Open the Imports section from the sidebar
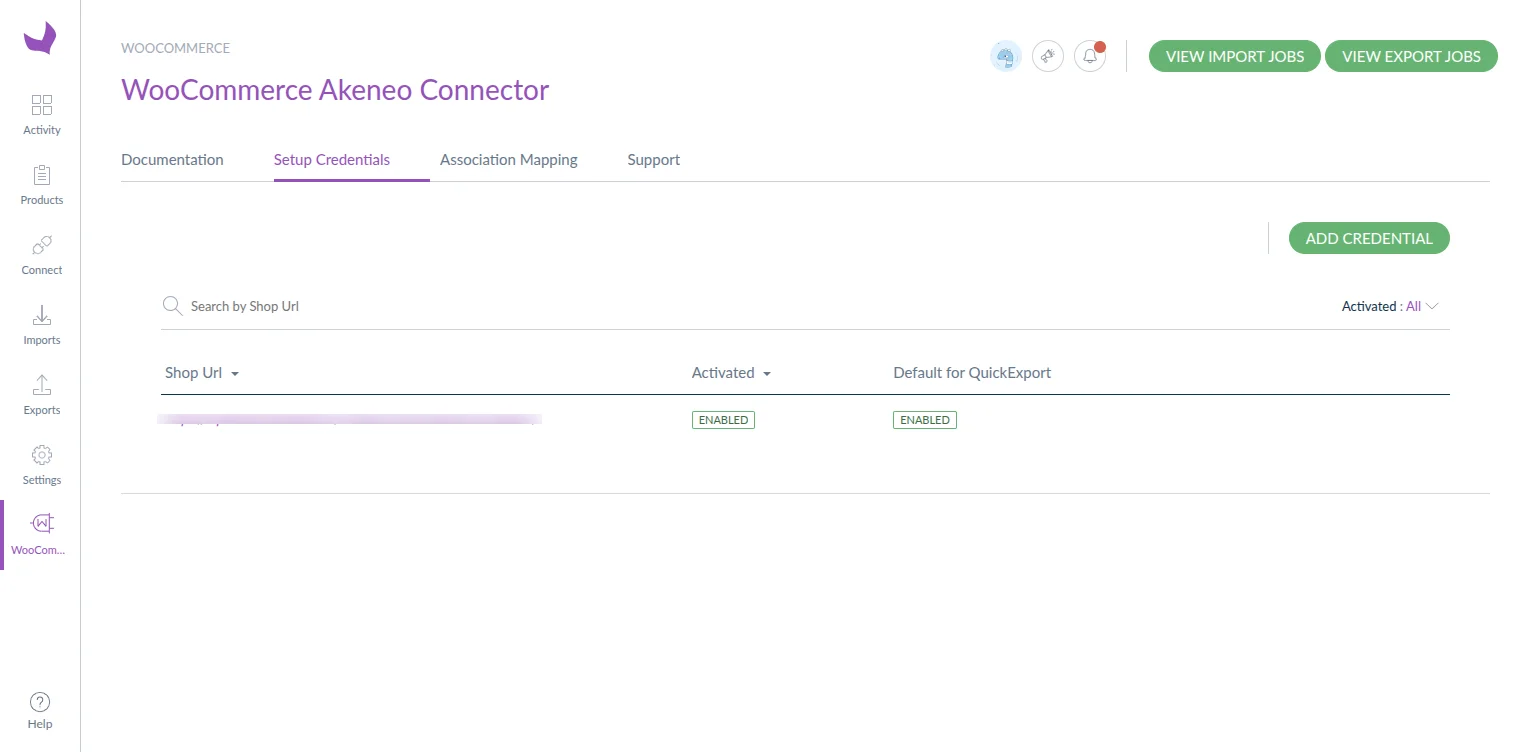The width and height of the screenshot is (1530, 755). (x=41, y=324)
